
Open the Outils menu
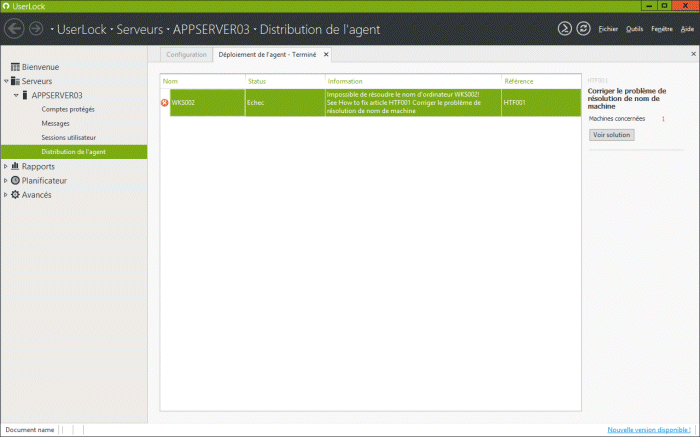634,29
